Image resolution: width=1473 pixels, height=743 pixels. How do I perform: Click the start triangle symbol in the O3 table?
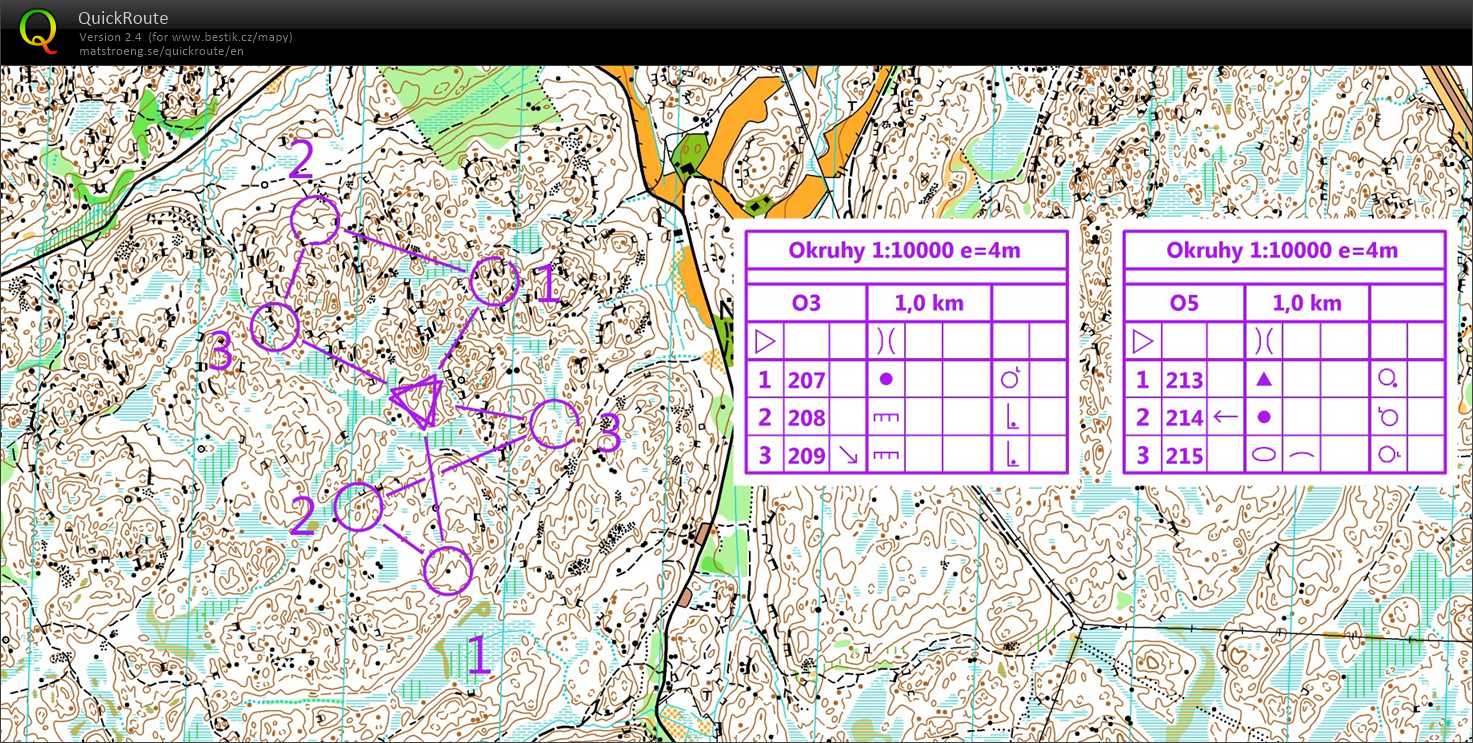point(765,342)
